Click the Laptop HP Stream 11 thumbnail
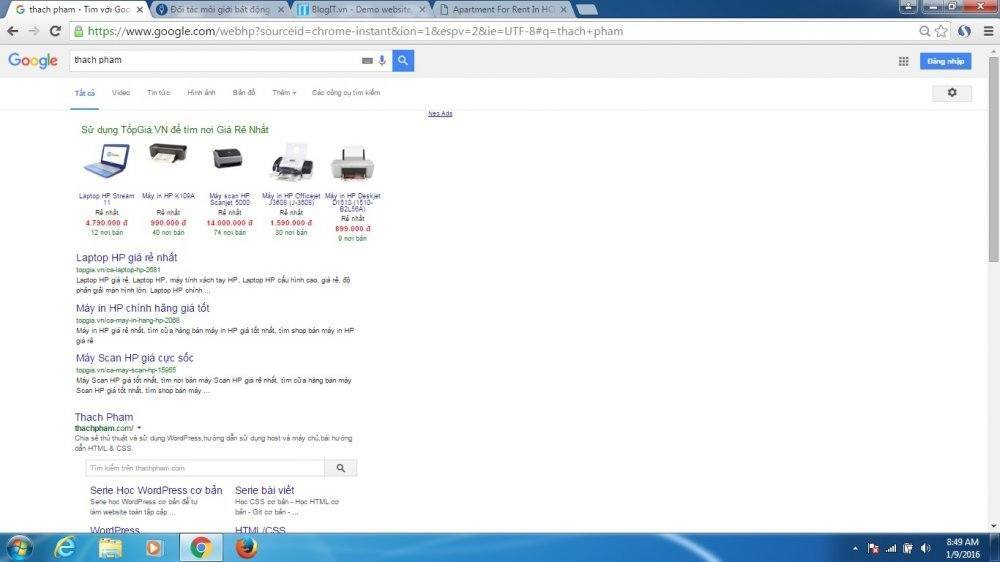Screen dimensions: 1000x562 tap(107, 161)
